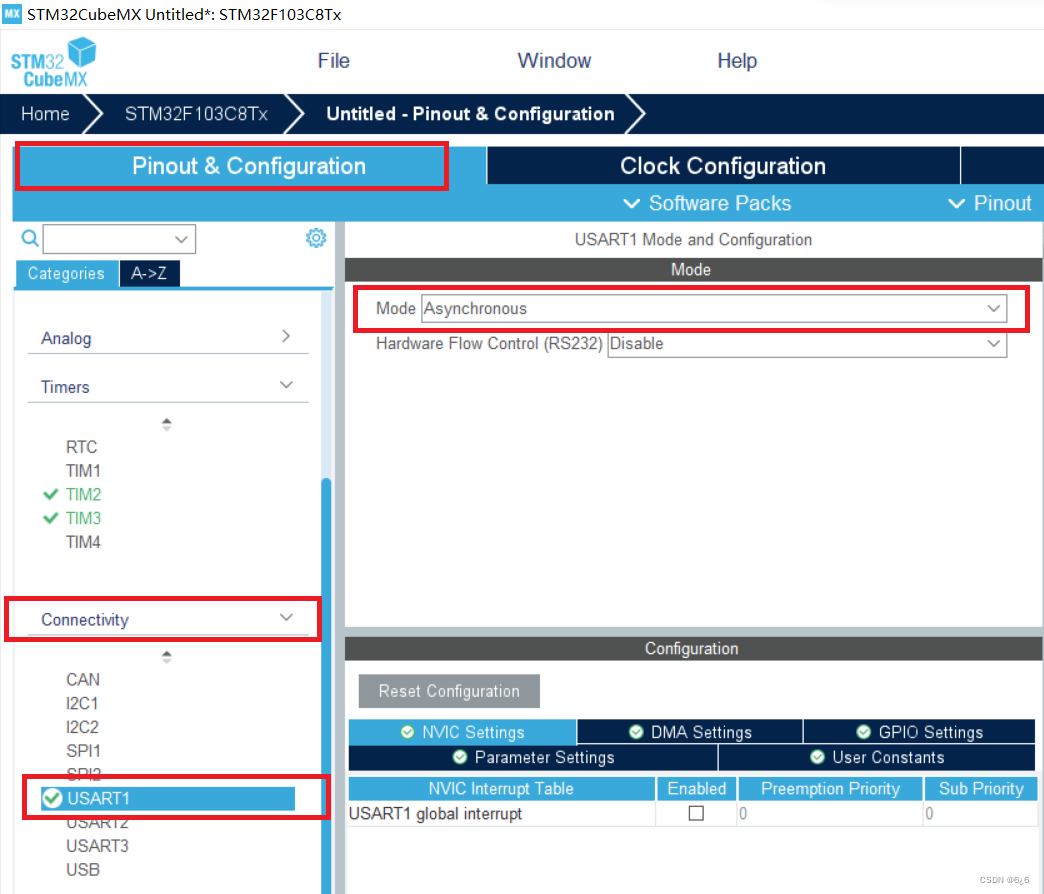Open the Window menu
Viewport: 1044px width, 894px height.
coord(554,61)
